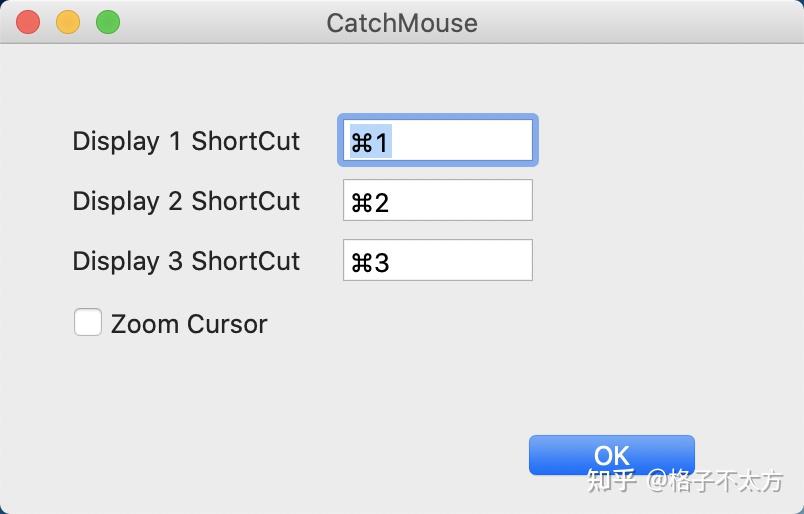
Task: Click the Display 3 ShortCut label
Action: click(x=186, y=261)
